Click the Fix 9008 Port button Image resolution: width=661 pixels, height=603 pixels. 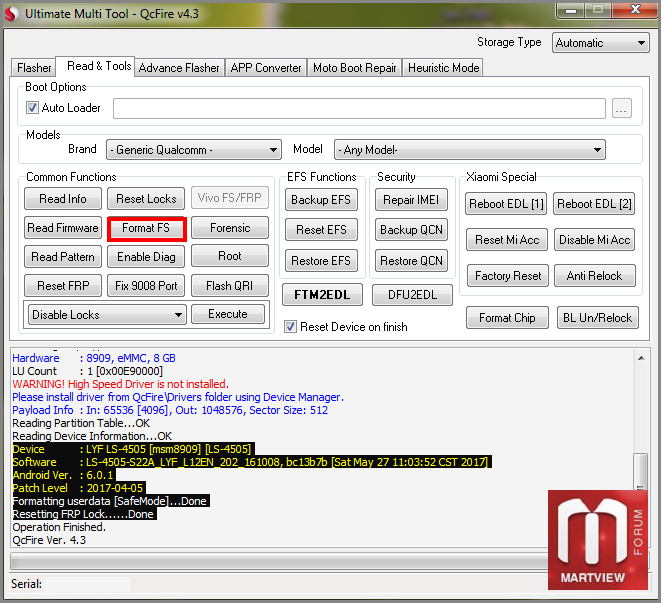point(146,285)
